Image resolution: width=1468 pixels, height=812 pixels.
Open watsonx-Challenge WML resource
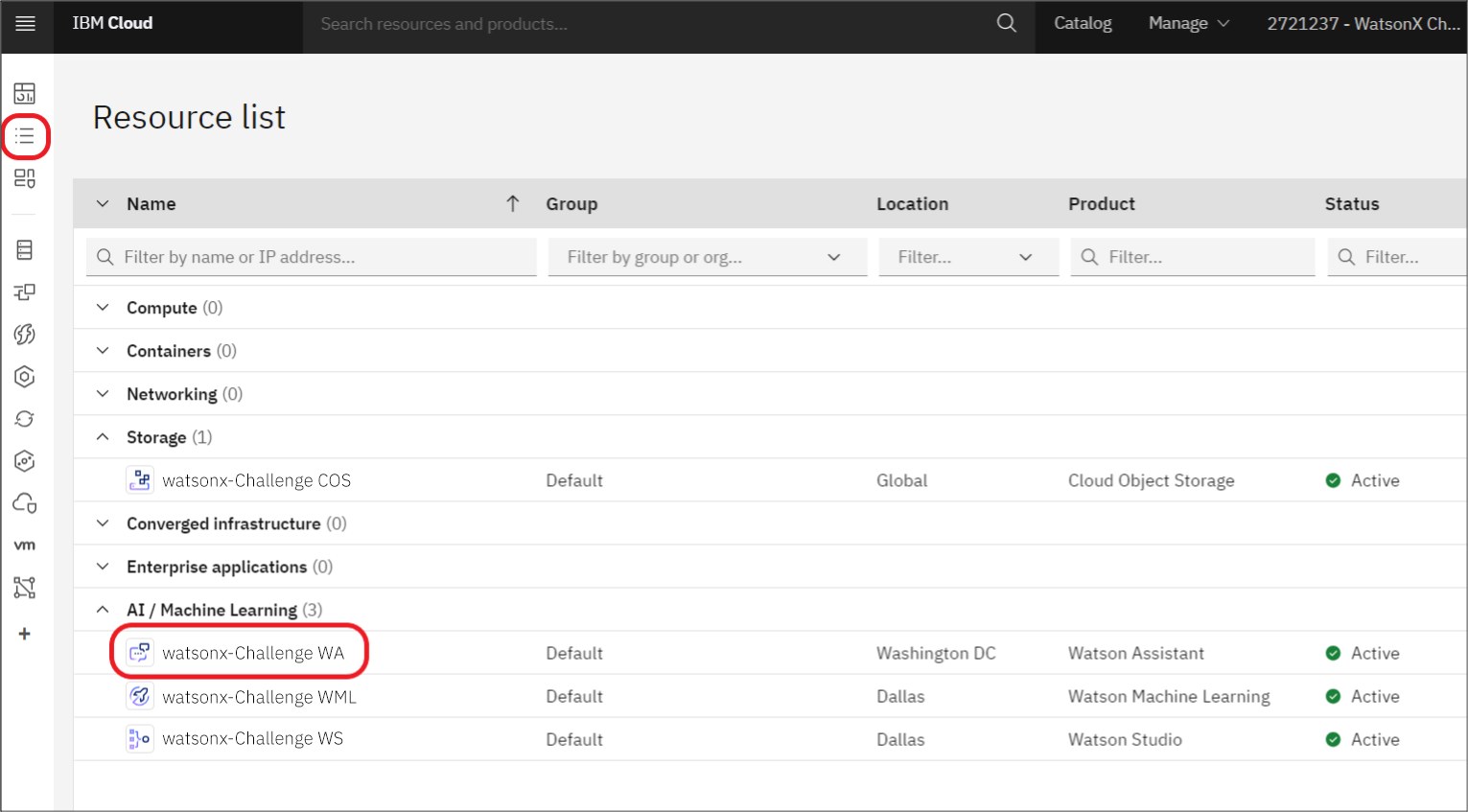click(259, 697)
